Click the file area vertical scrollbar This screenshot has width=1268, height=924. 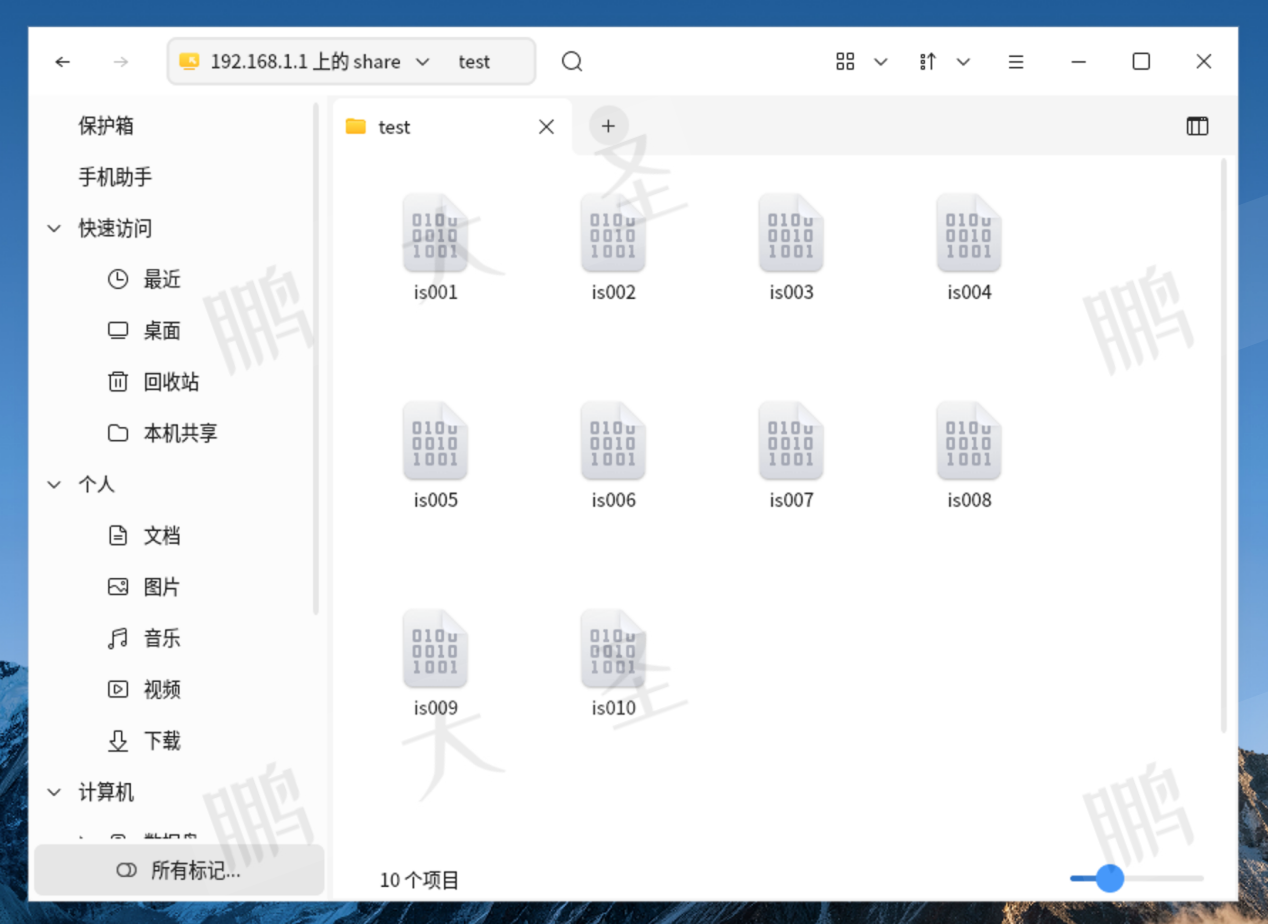1224,445
